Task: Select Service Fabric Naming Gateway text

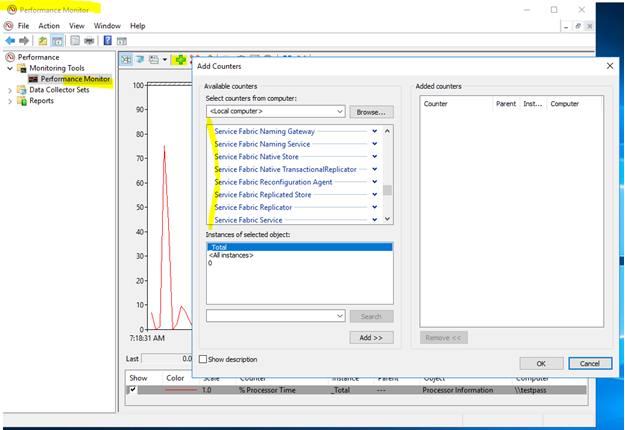Action: (x=265, y=131)
